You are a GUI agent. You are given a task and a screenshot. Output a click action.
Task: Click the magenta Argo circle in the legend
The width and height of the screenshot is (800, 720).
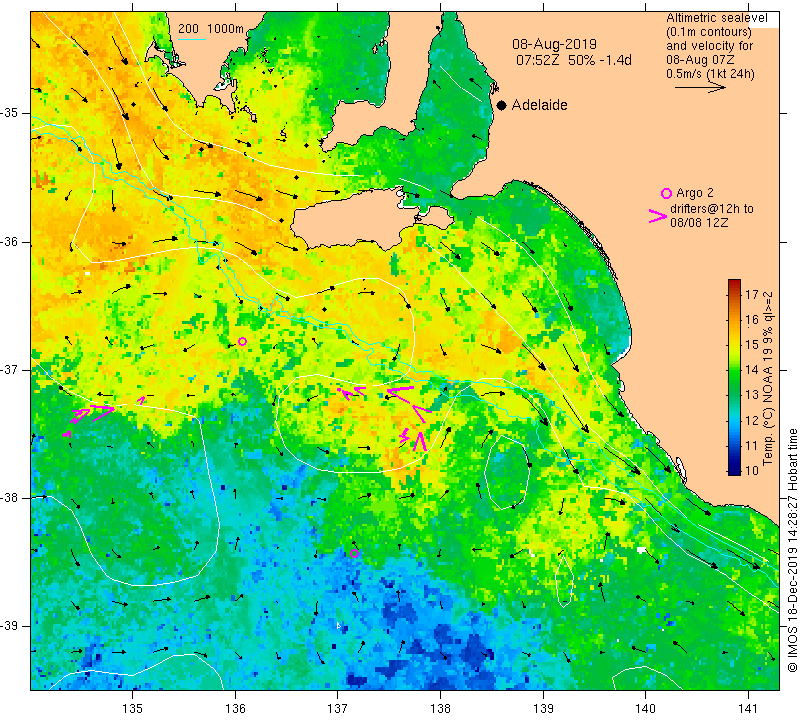point(666,193)
